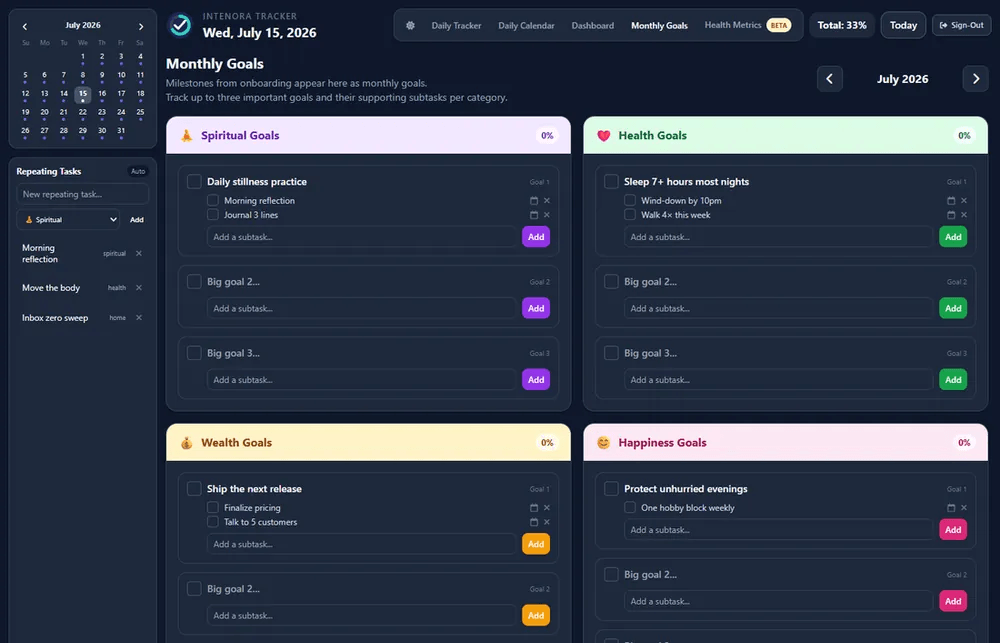Screen dimensions: 1000x643
Task: Click the Happiness Goals smiley icon
Action: 603,443
